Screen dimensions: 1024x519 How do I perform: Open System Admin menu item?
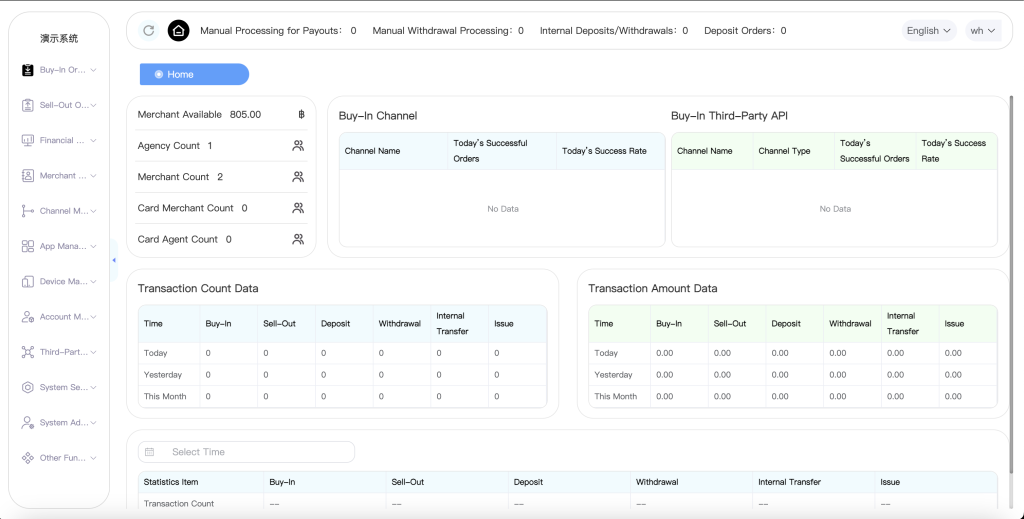(59, 422)
